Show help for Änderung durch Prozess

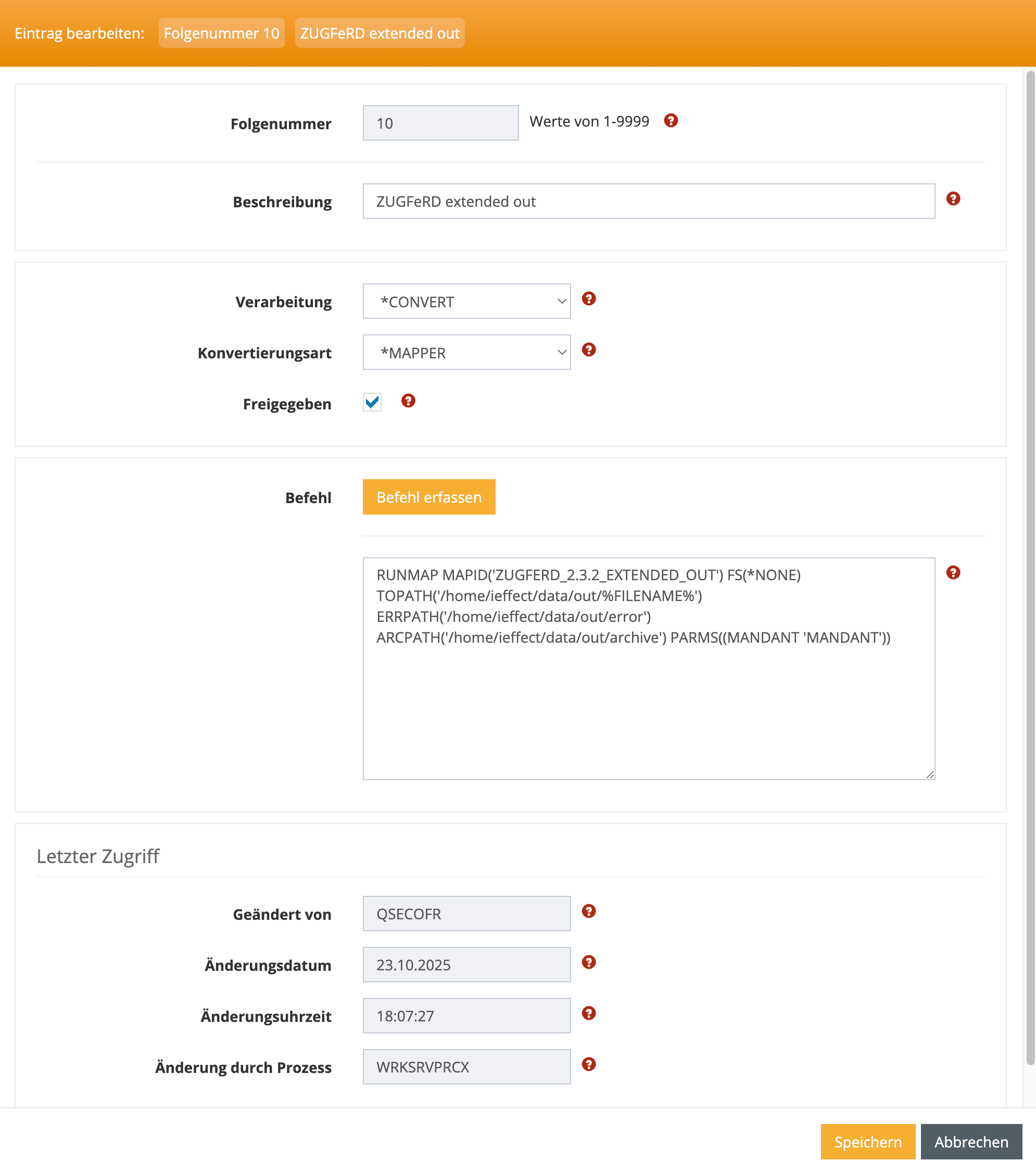(588, 1064)
